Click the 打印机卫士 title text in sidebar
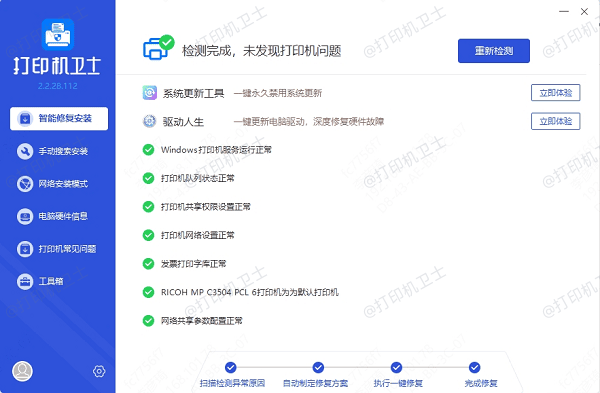 pyautogui.click(x=58, y=66)
